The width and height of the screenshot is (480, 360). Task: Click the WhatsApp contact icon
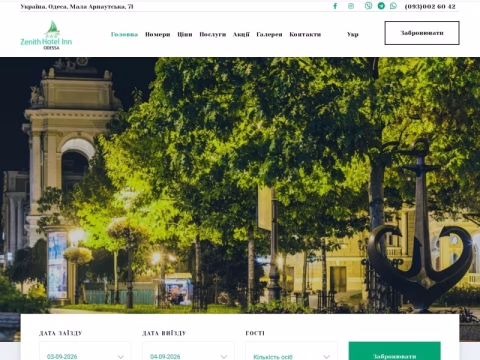tap(393, 6)
